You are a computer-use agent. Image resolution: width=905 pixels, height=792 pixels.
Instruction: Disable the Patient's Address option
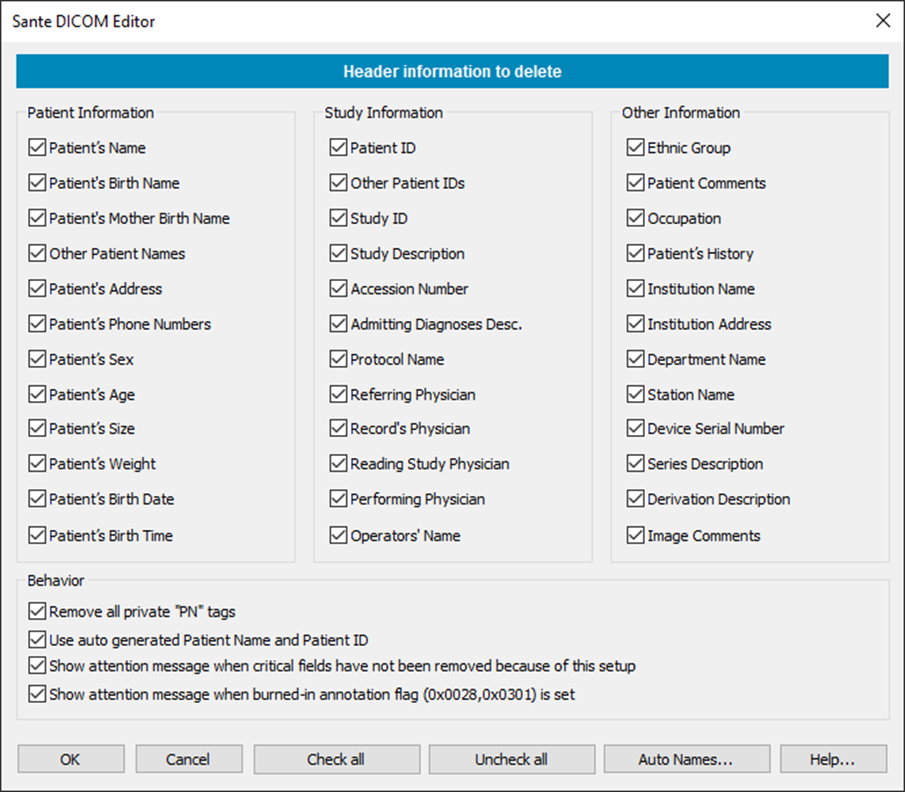(x=38, y=289)
